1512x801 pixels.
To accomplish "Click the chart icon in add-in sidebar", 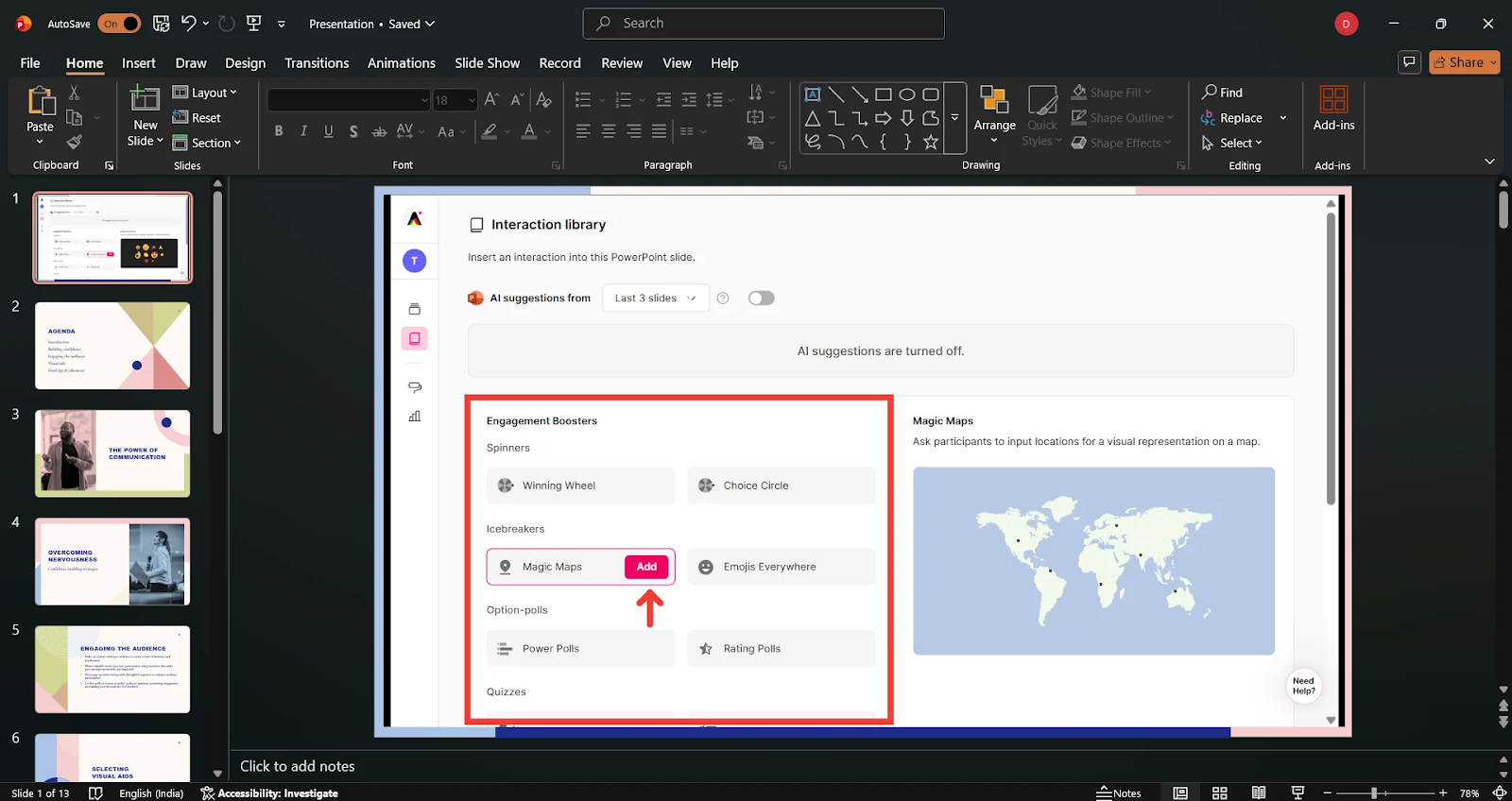I will (414, 417).
